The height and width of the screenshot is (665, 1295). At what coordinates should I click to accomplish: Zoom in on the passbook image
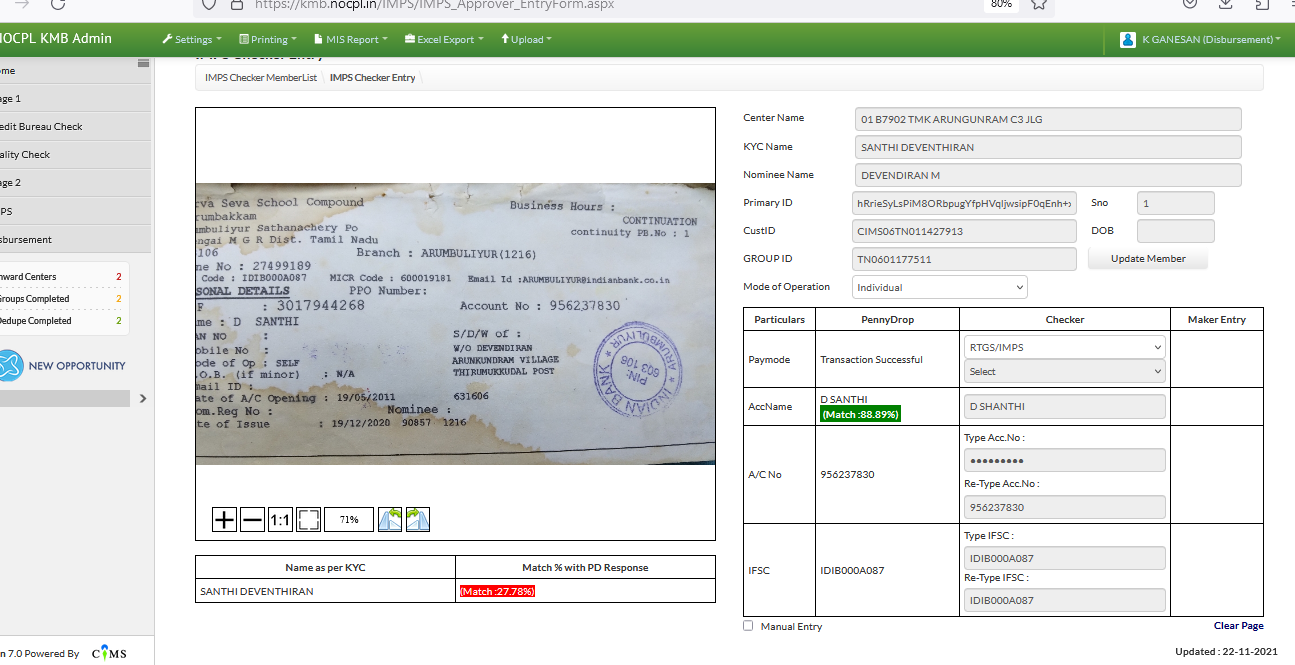point(225,519)
